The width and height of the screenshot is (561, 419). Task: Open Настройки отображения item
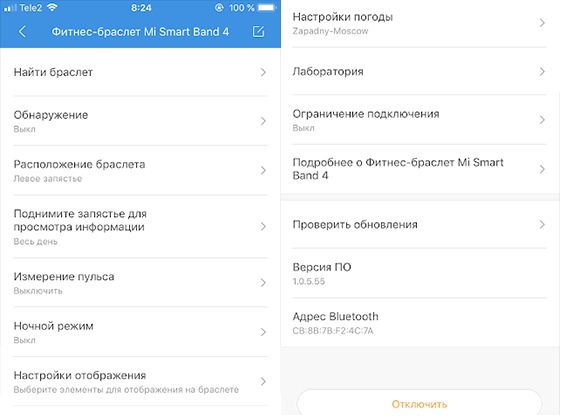coord(141,381)
